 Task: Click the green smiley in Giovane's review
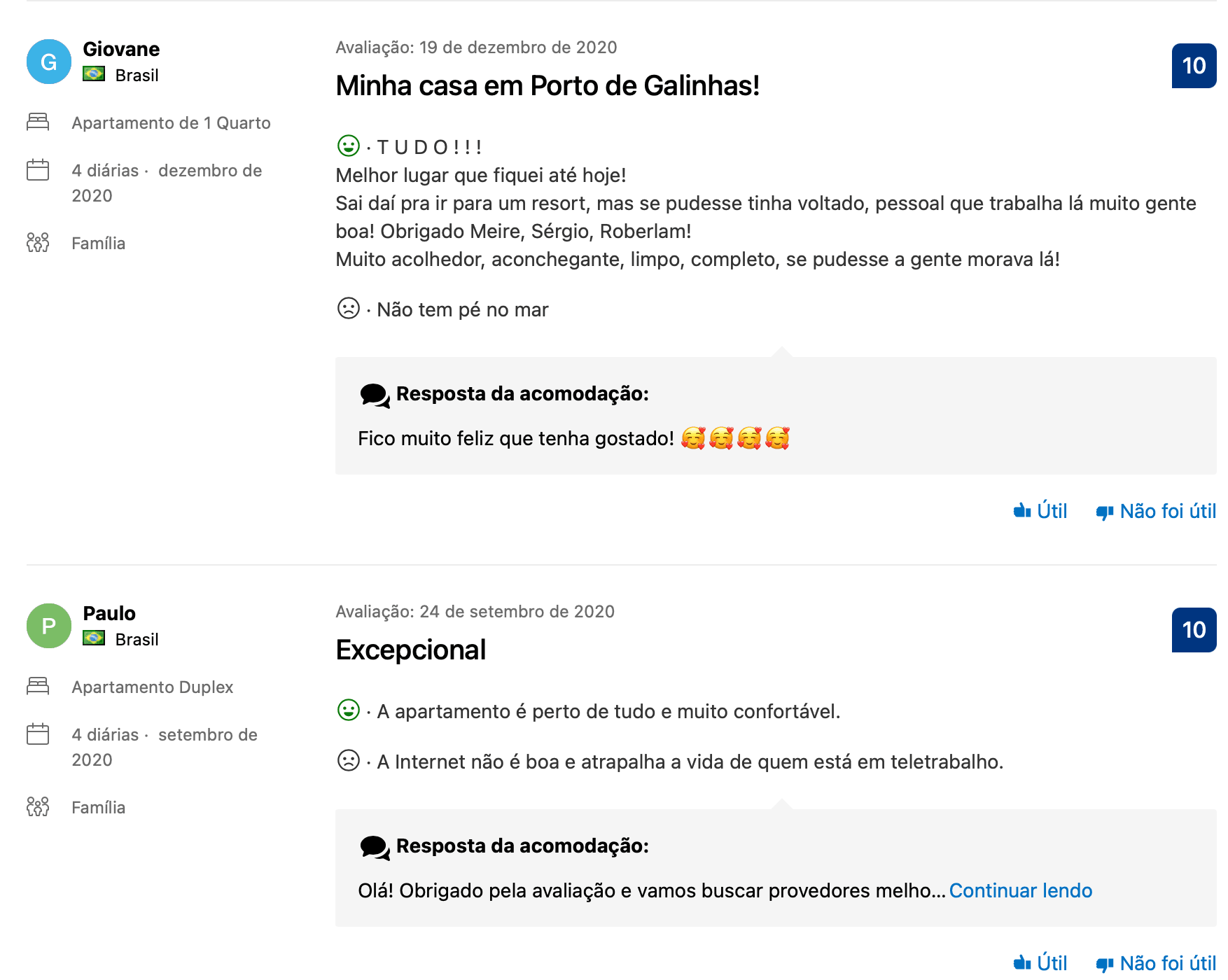pos(349,146)
